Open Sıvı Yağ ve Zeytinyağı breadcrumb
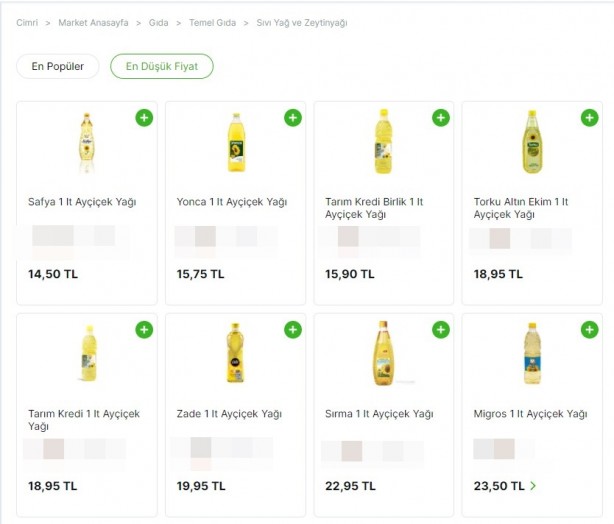Viewport: 614px width, 524px height. tap(302, 23)
